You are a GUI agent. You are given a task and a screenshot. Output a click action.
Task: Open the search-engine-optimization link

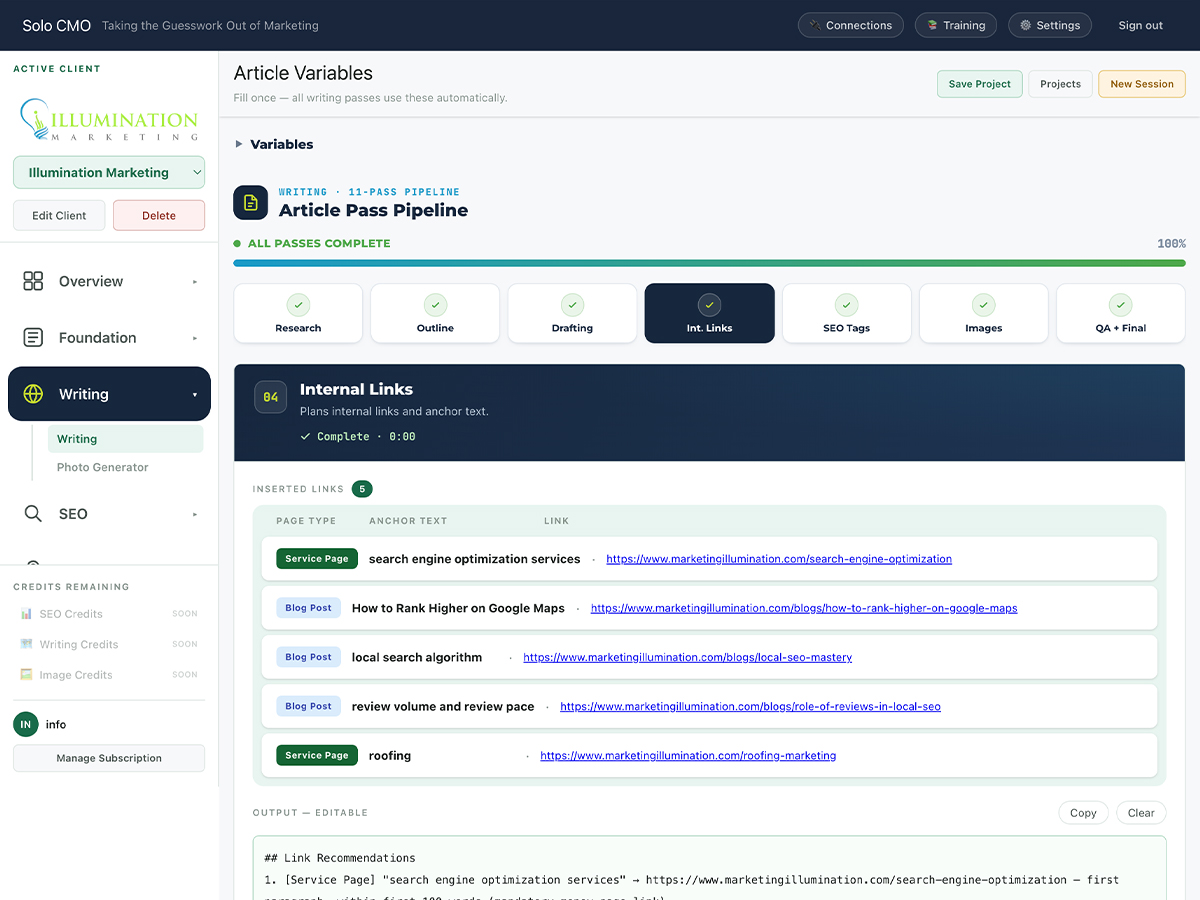pyautogui.click(x=779, y=559)
